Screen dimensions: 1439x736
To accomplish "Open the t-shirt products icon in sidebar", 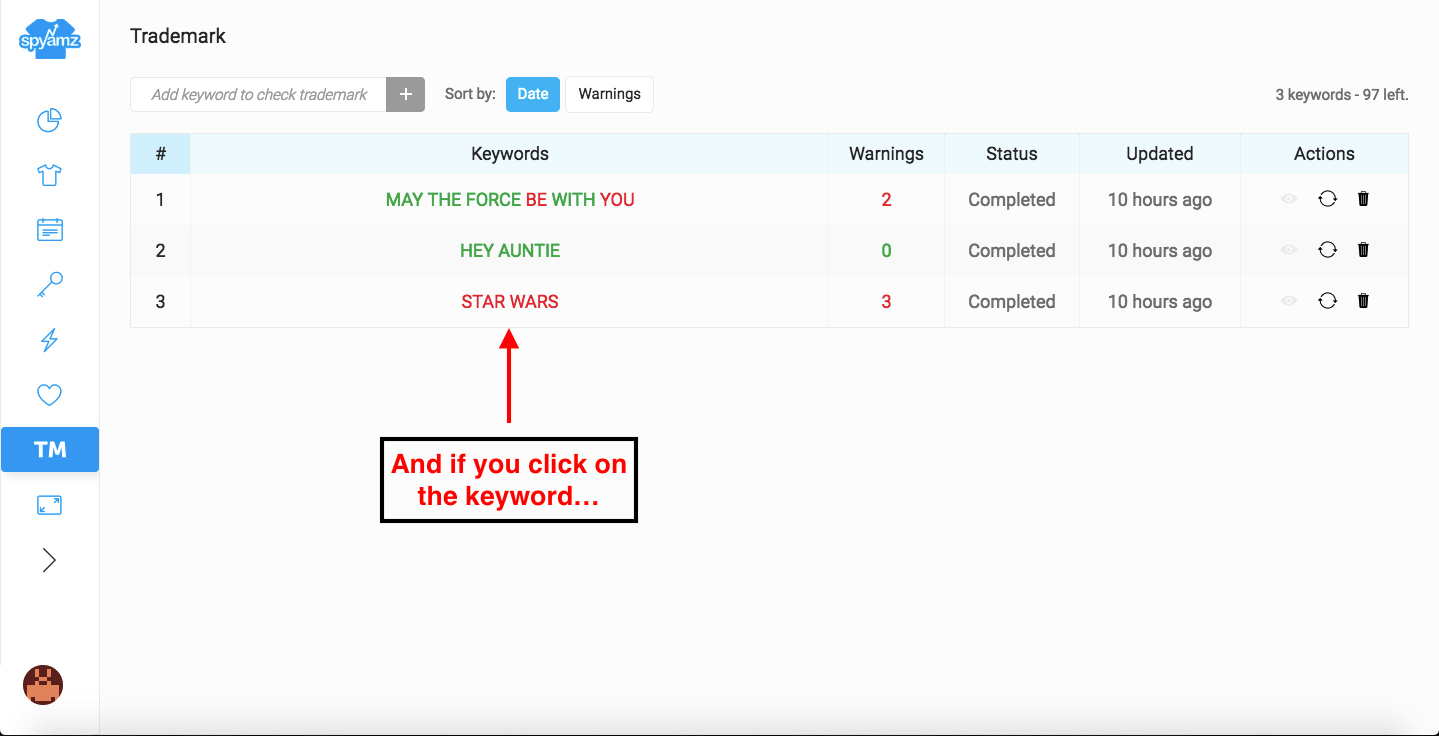I will (x=49, y=176).
